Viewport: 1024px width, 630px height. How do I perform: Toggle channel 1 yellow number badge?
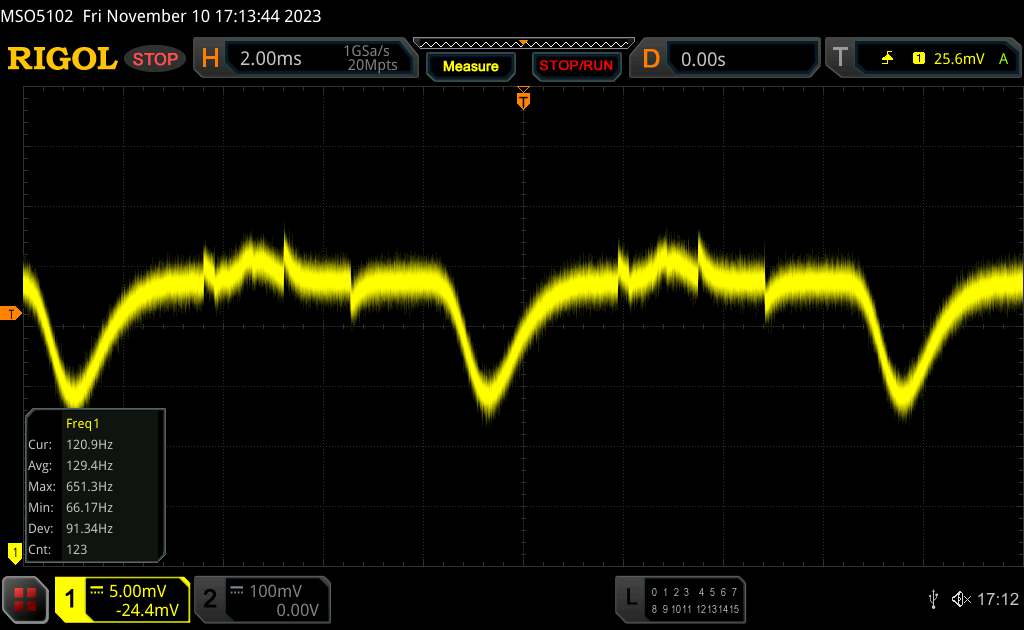coord(71,599)
